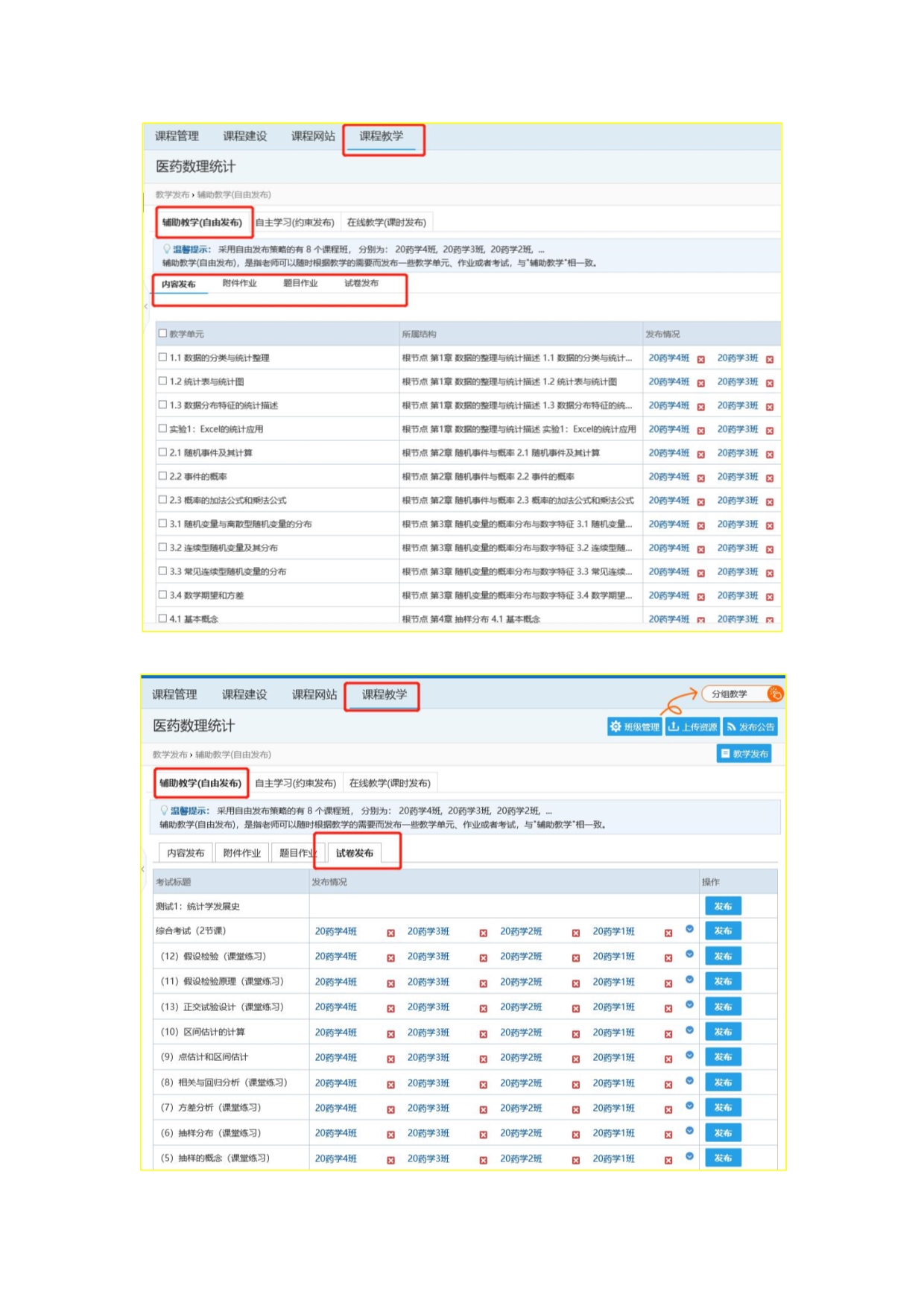Select 自主学习(约束发布) tab in upper screenshot
924x1306 pixels.
tap(294, 223)
